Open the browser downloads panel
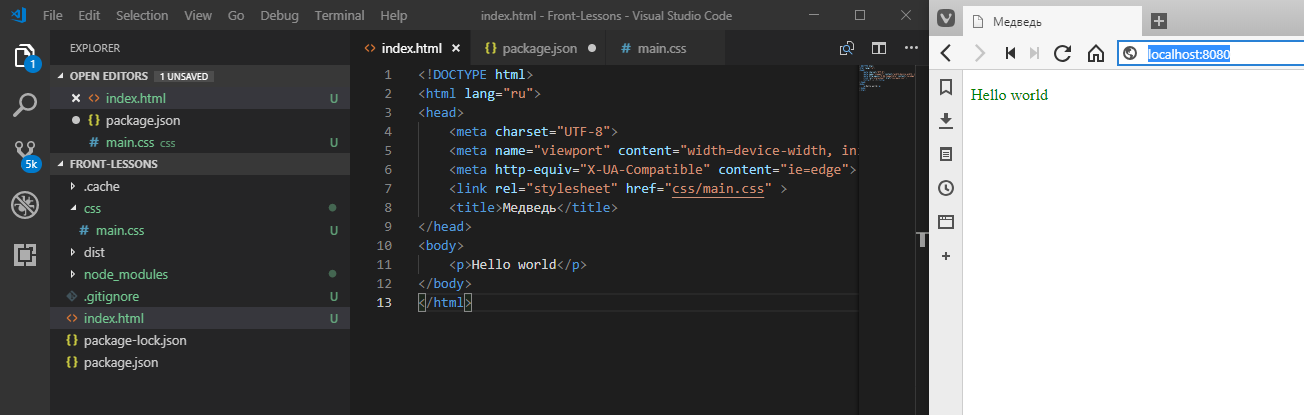Screen dimensions: 1304x415 click(946, 121)
